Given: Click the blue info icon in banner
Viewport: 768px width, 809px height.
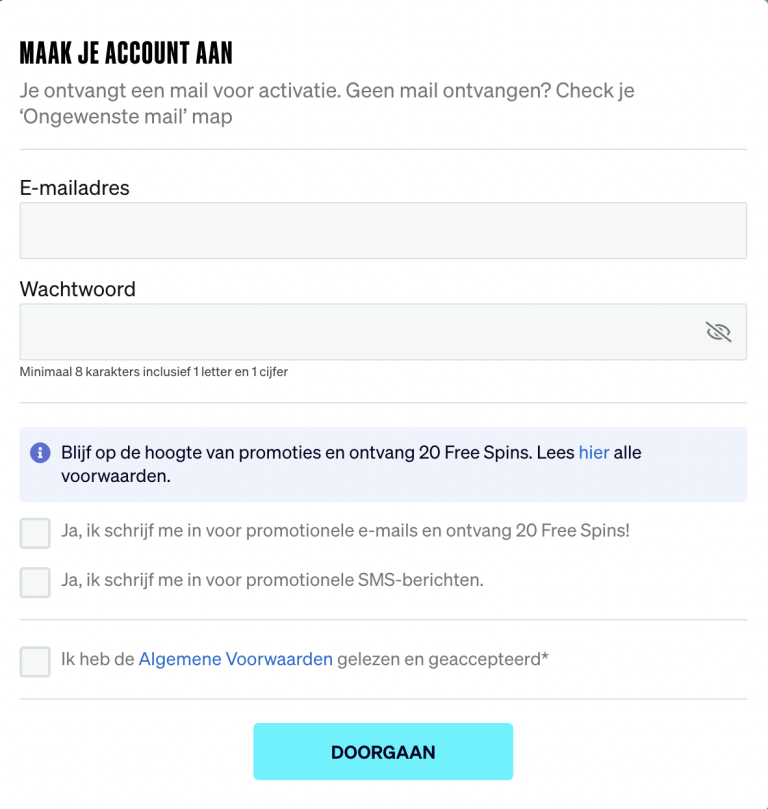Looking at the screenshot, I should 41,453.
